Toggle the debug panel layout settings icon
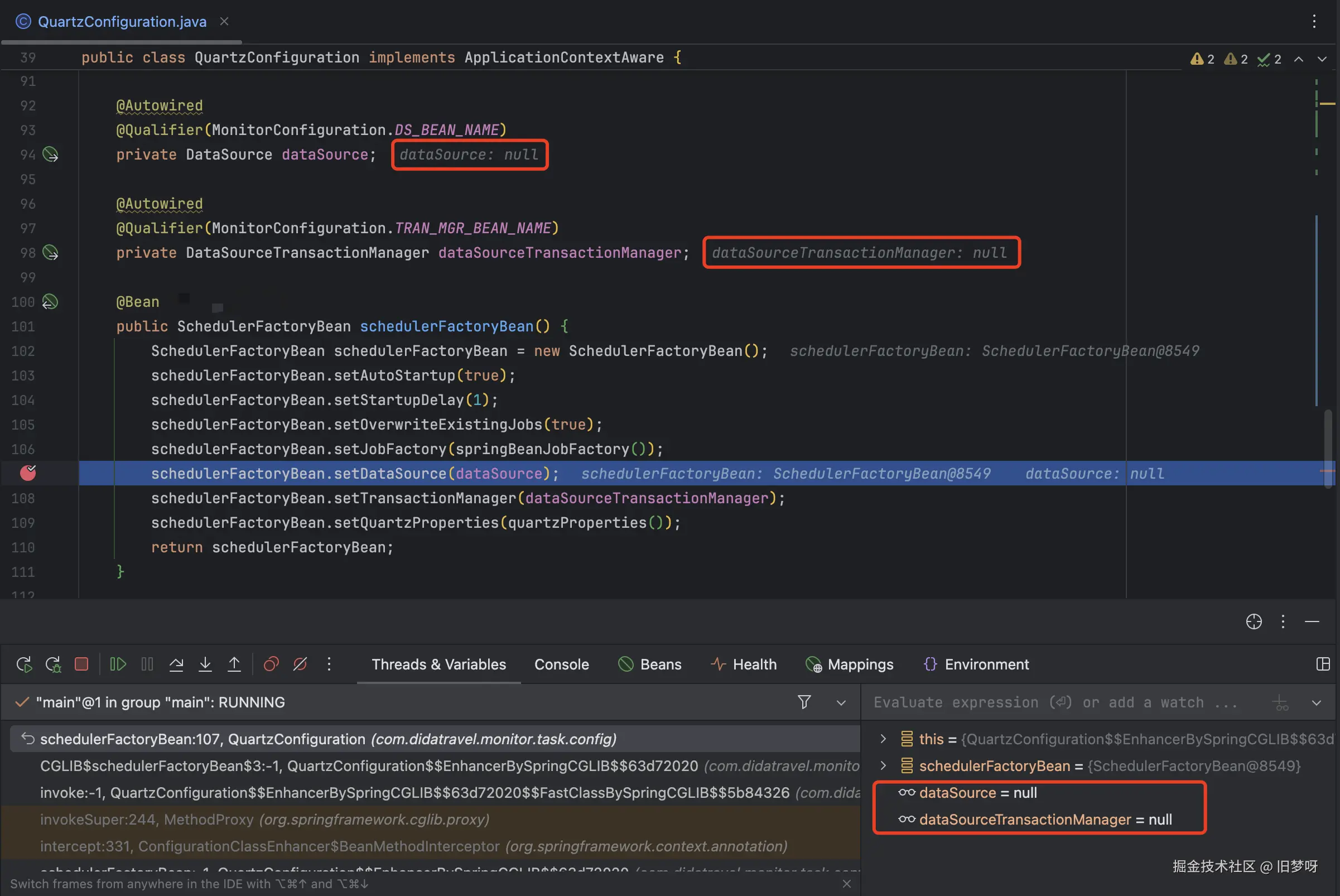The width and height of the screenshot is (1340, 896). [x=1323, y=664]
